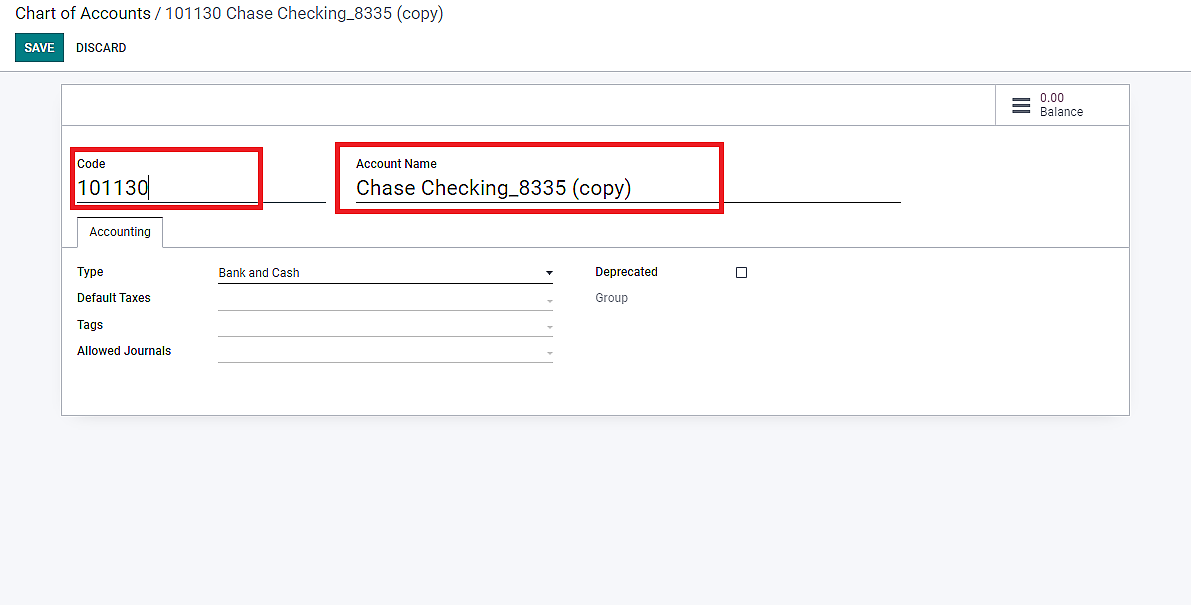Click the 0.00 balance value
Viewport: 1191px width, 605px height.
pyautogui.click(x=1052, y=98)
